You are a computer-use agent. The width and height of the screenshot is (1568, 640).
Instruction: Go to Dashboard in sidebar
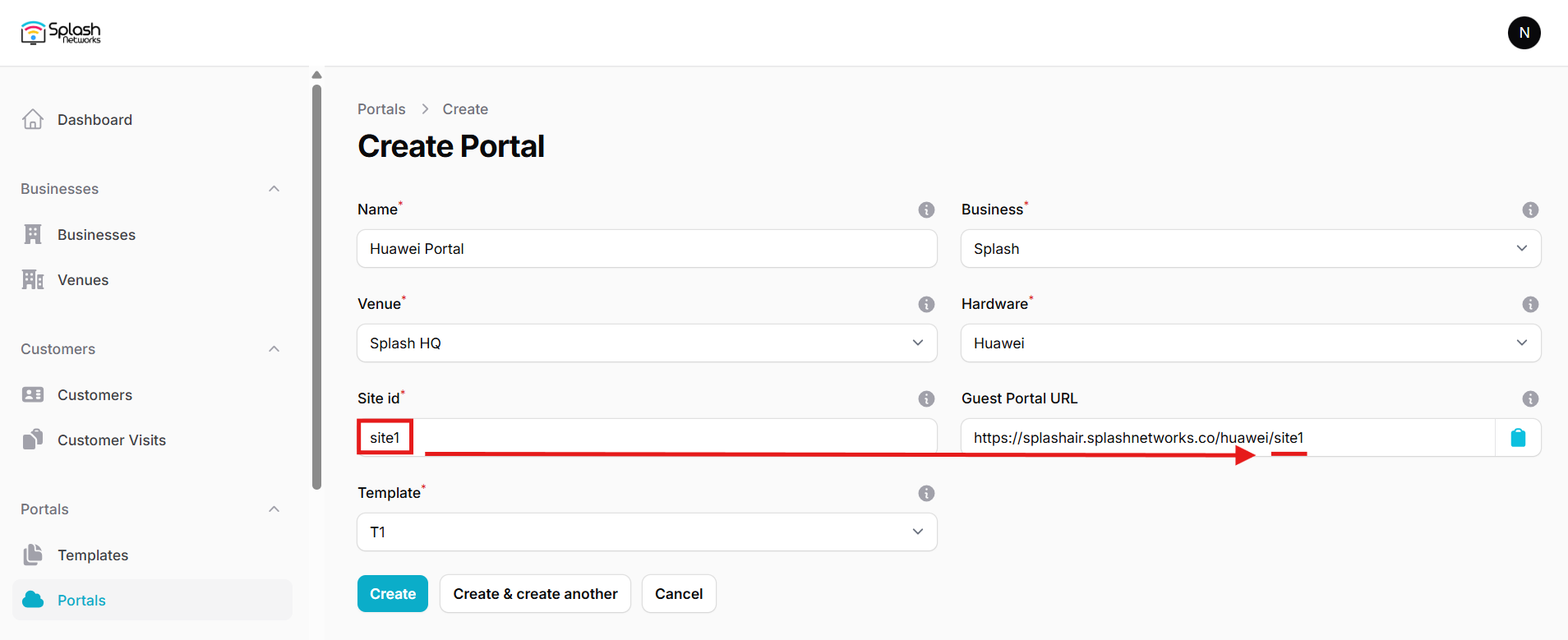(x=152, y=120)
